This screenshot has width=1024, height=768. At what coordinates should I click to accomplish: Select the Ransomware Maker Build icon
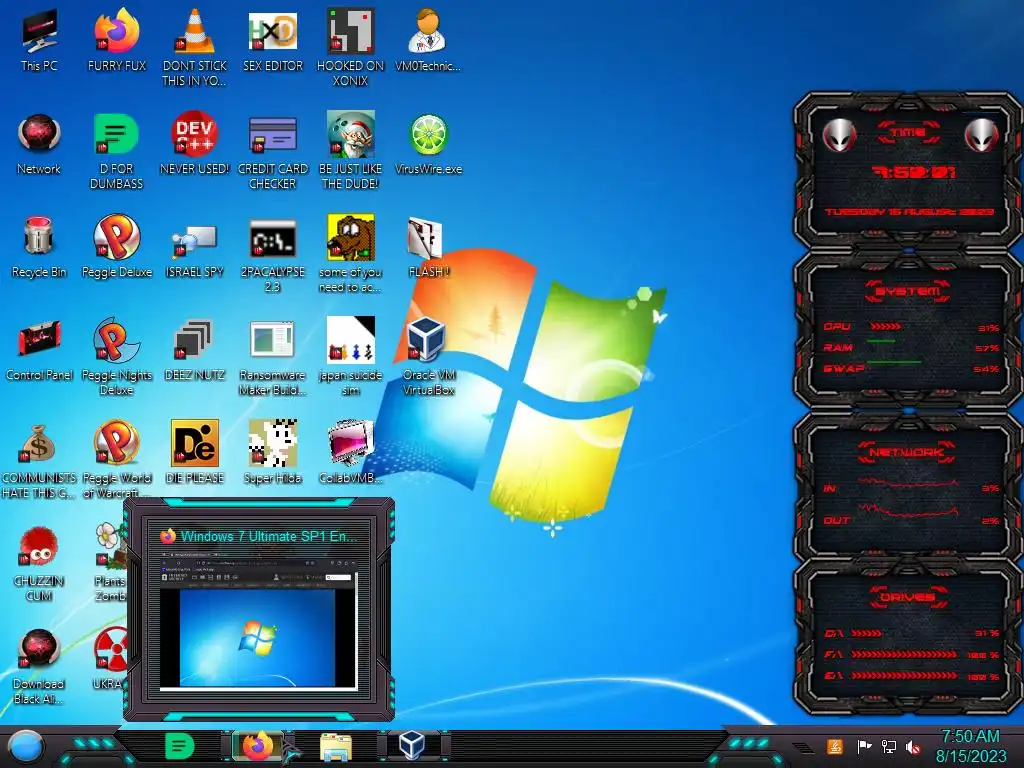click(x=272, y=340)
